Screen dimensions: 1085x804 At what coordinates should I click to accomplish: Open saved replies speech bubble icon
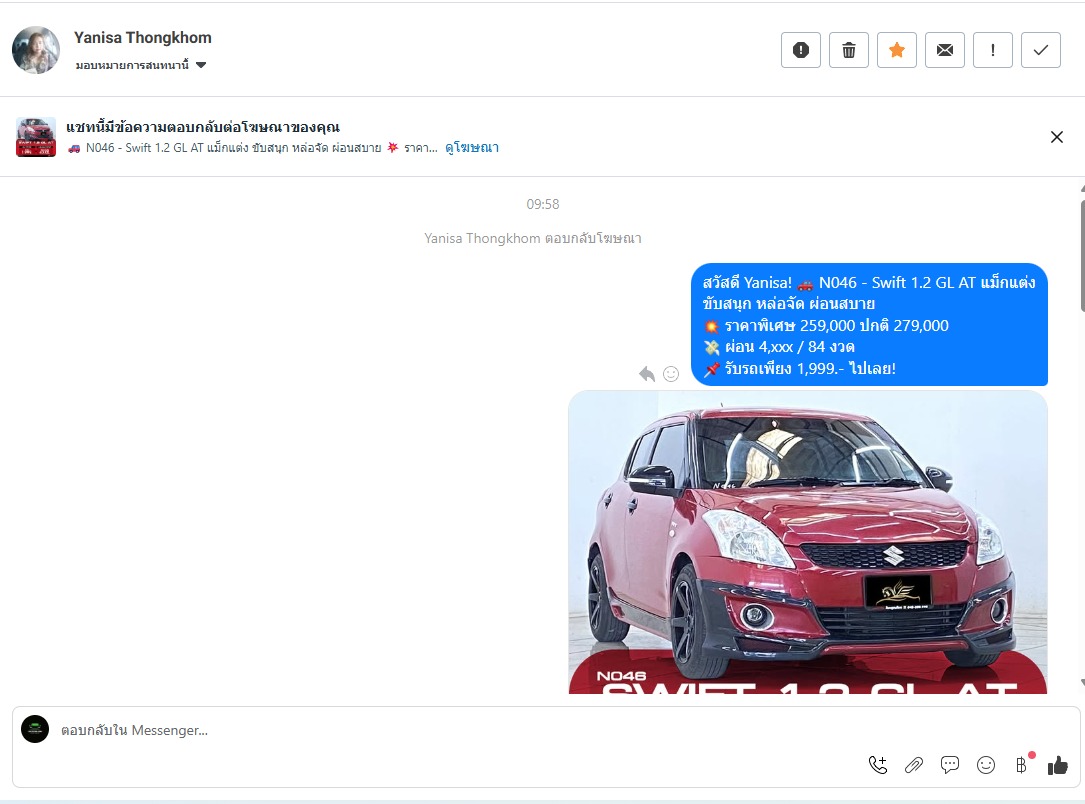coord(950,765)
